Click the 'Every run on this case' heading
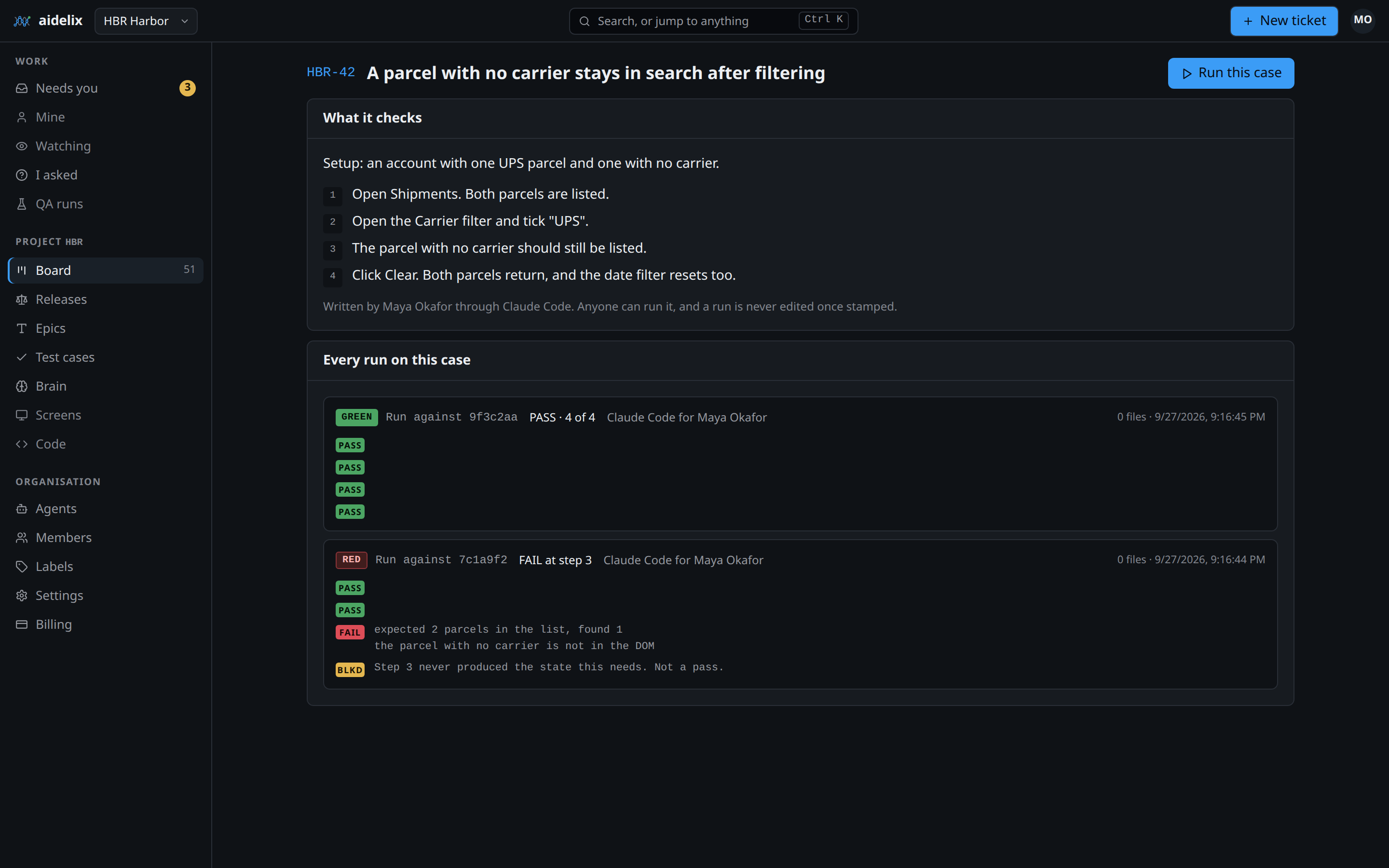This screenshot has height=868, width=1389. [x=396, y=360]
